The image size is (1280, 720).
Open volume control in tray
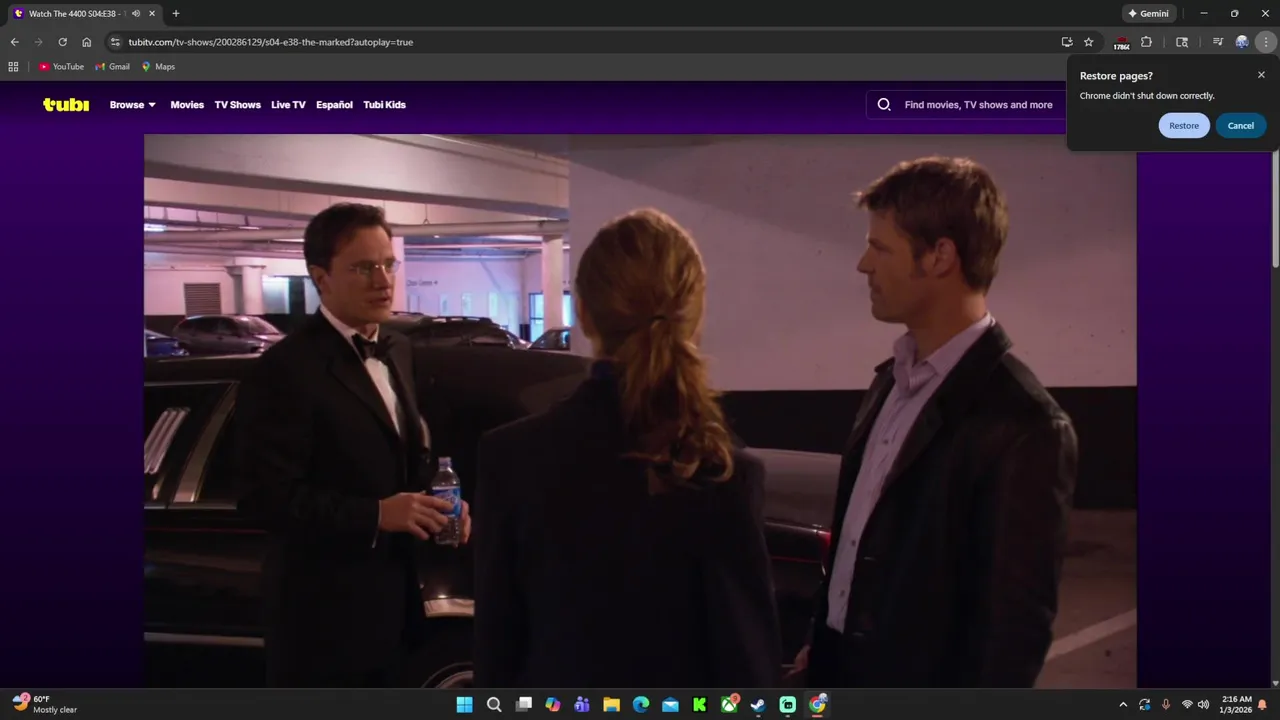click(1203, 705)
